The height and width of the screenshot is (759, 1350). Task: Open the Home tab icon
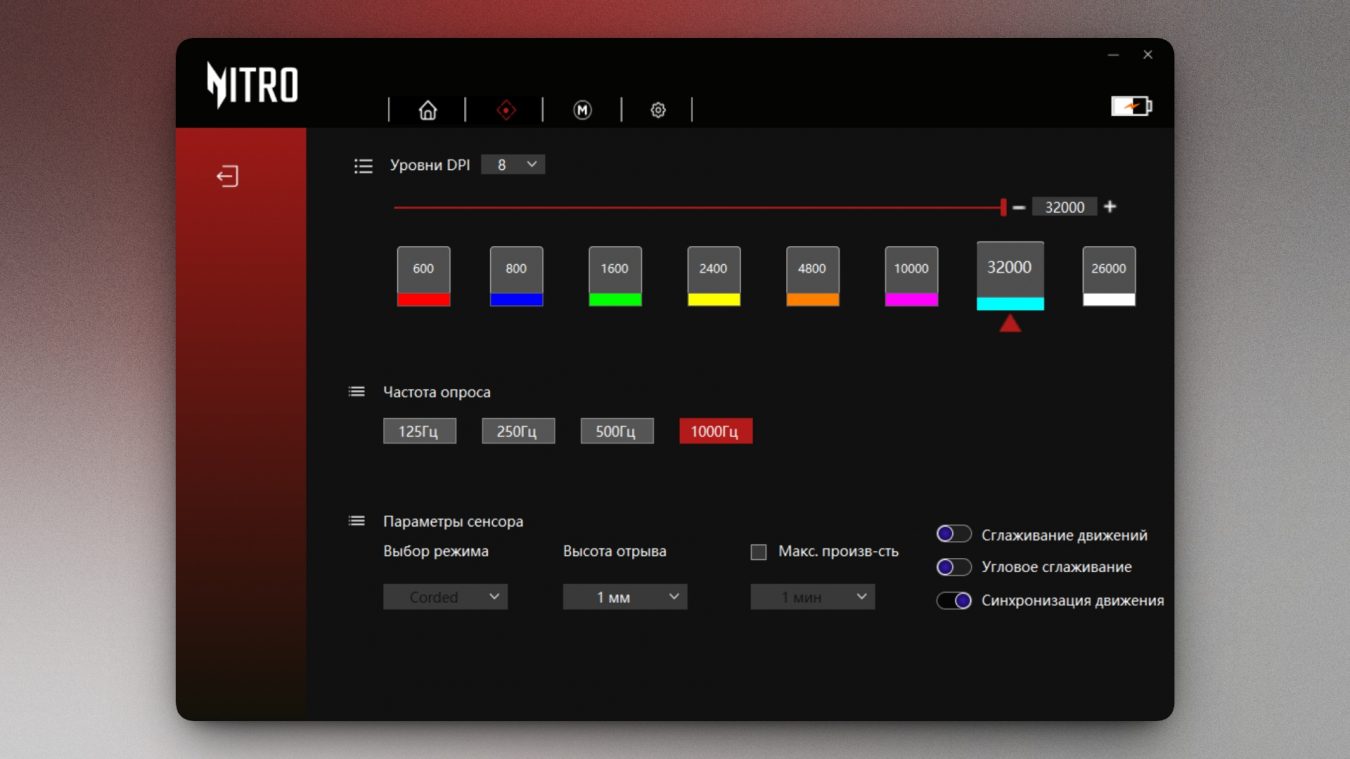pyautogui.click(x=428, y=110)
